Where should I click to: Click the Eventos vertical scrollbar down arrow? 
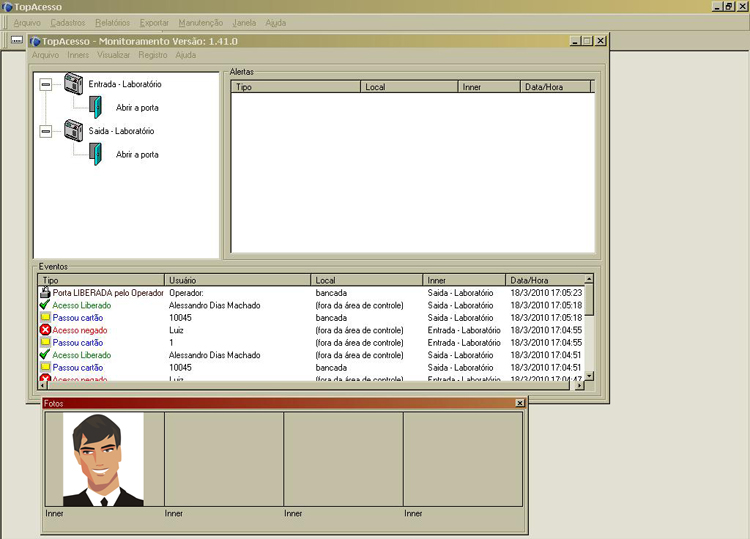point(589,375)
